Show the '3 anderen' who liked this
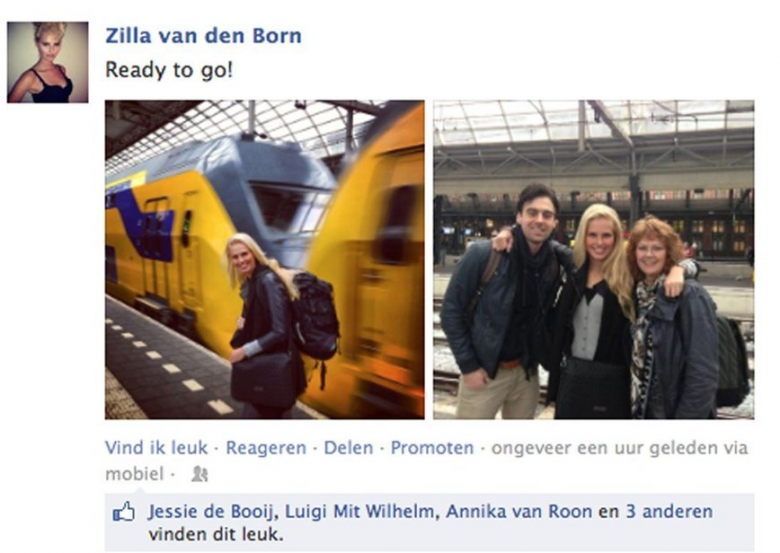 coord(669,511)
